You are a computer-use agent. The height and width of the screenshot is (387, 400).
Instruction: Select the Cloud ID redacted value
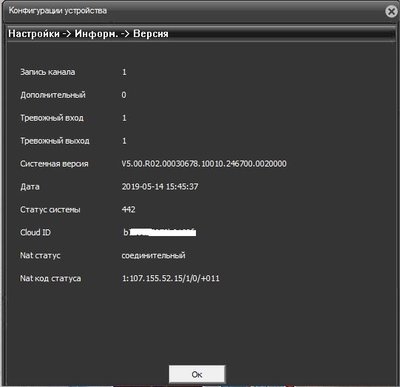point(160,232)
